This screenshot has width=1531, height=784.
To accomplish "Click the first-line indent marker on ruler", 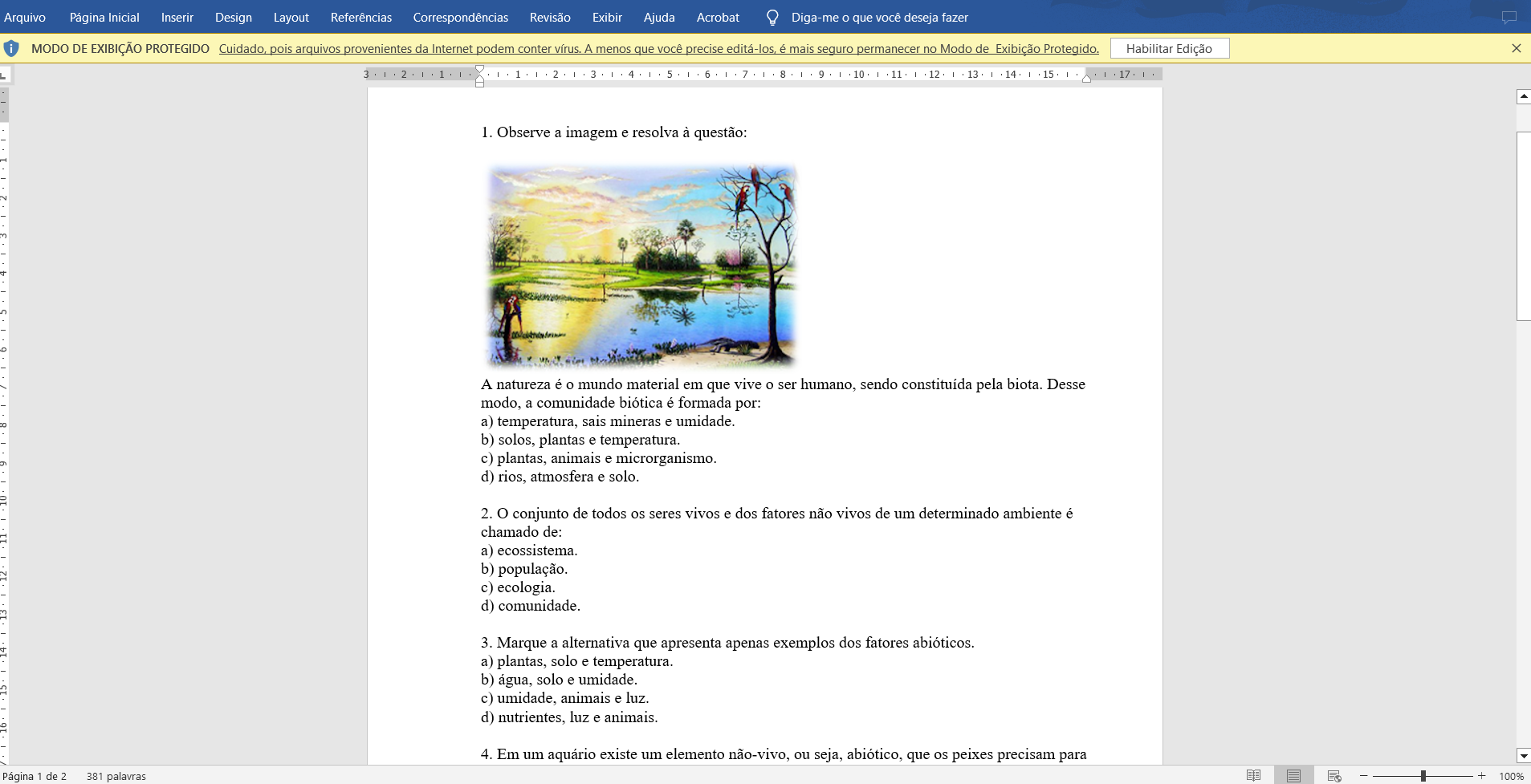I will point(479,71).
